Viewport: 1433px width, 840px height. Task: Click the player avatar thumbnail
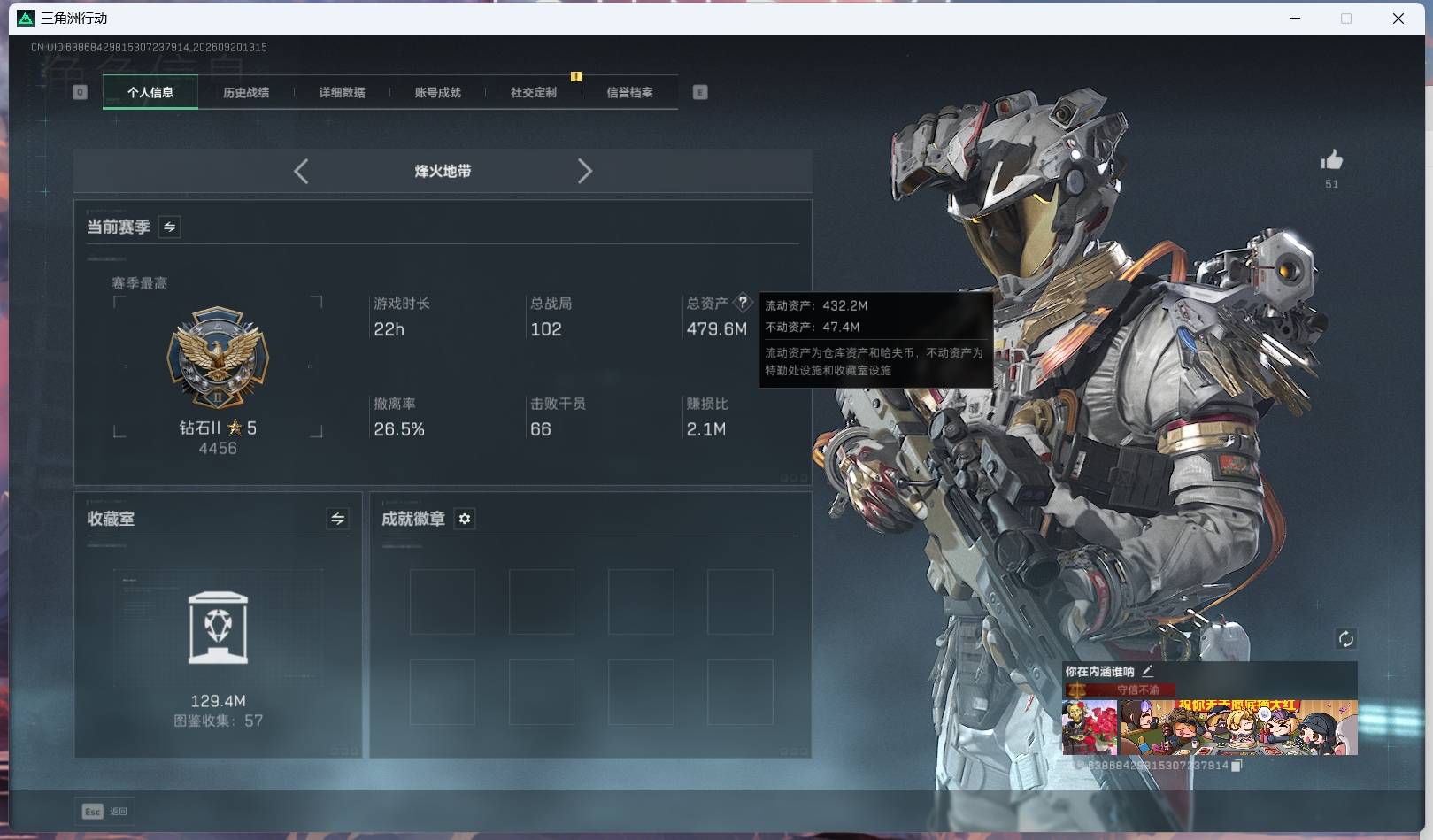[x=1090, y=728]
